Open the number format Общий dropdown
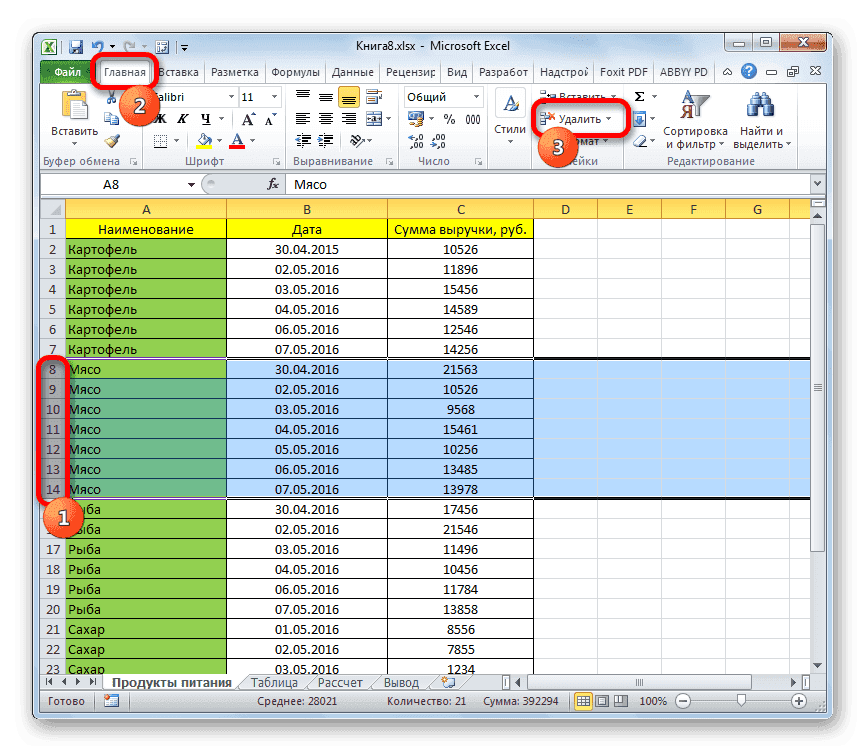The image size is (866, 752). click(x=476, y=97)
